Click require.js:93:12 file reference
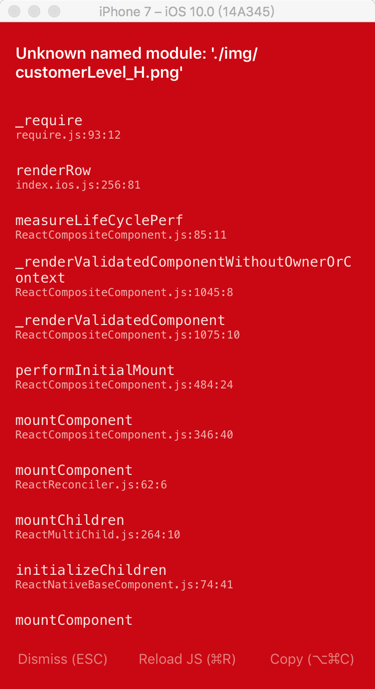 (x=68, y=135)
